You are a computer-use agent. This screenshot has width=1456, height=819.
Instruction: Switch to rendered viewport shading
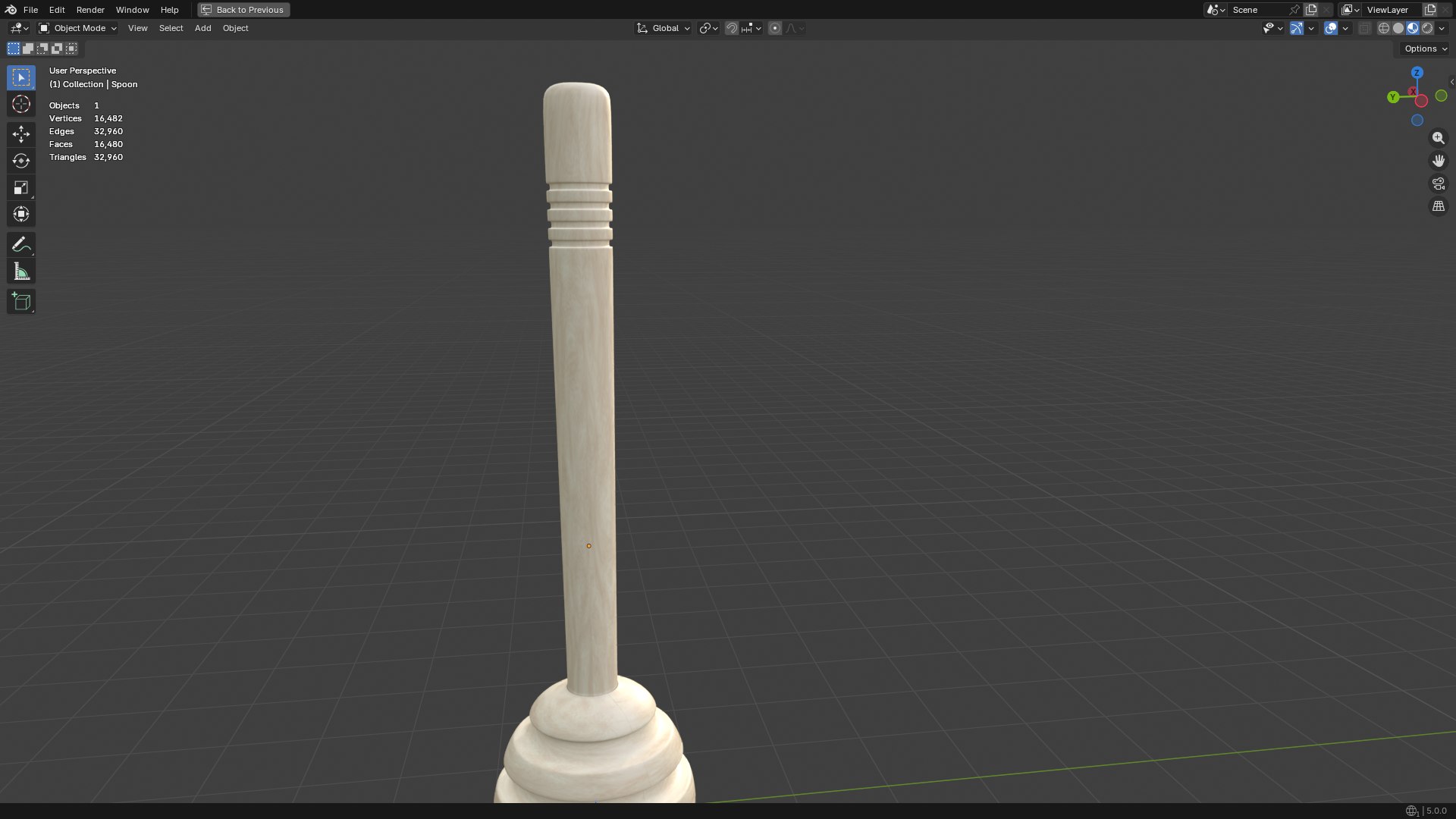click(1426, 28)
